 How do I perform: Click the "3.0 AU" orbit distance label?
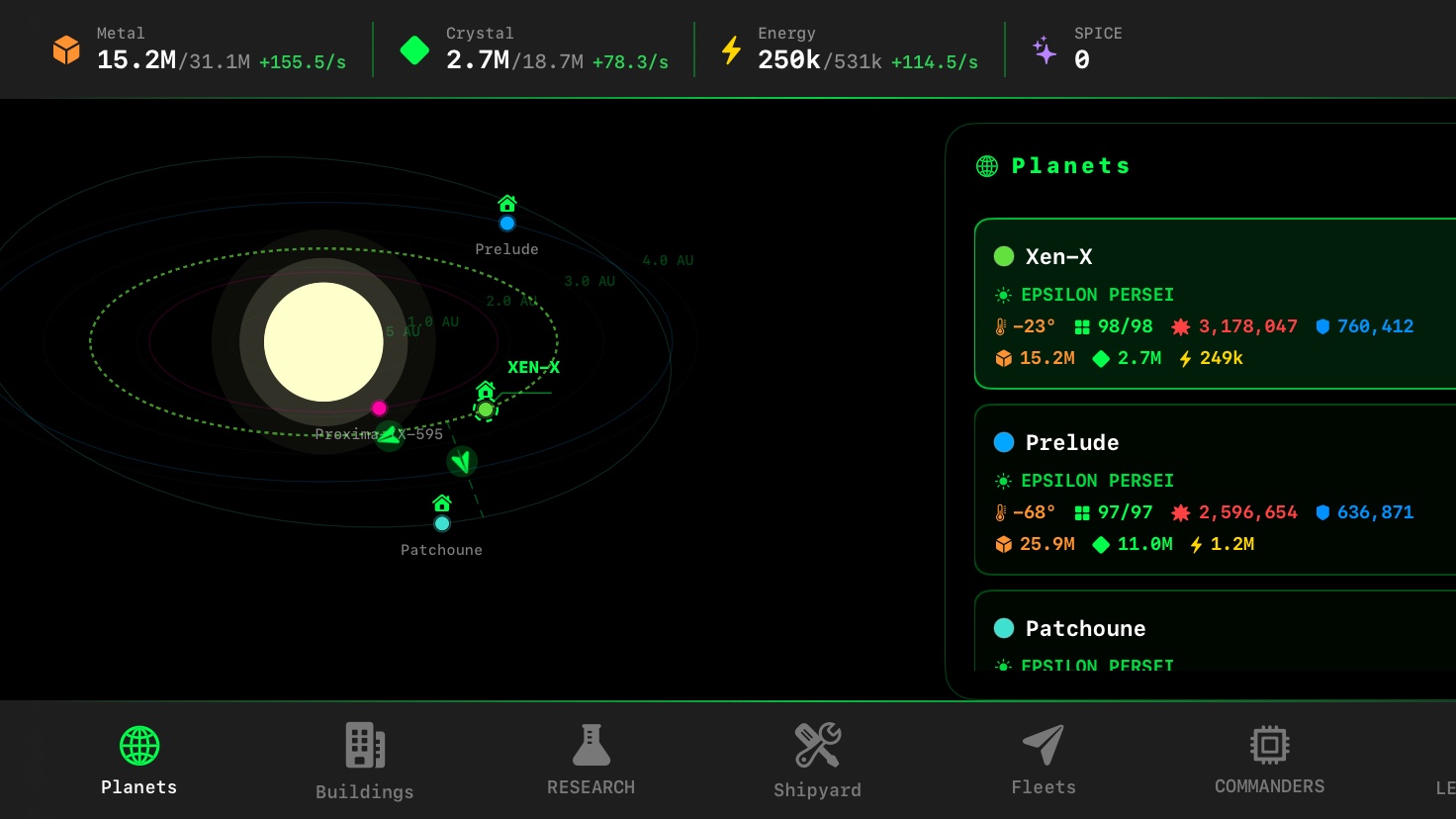590,281
